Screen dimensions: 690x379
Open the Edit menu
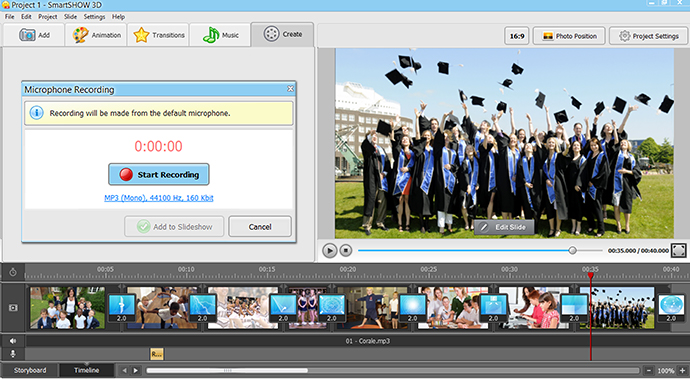(x=26, y=17)
